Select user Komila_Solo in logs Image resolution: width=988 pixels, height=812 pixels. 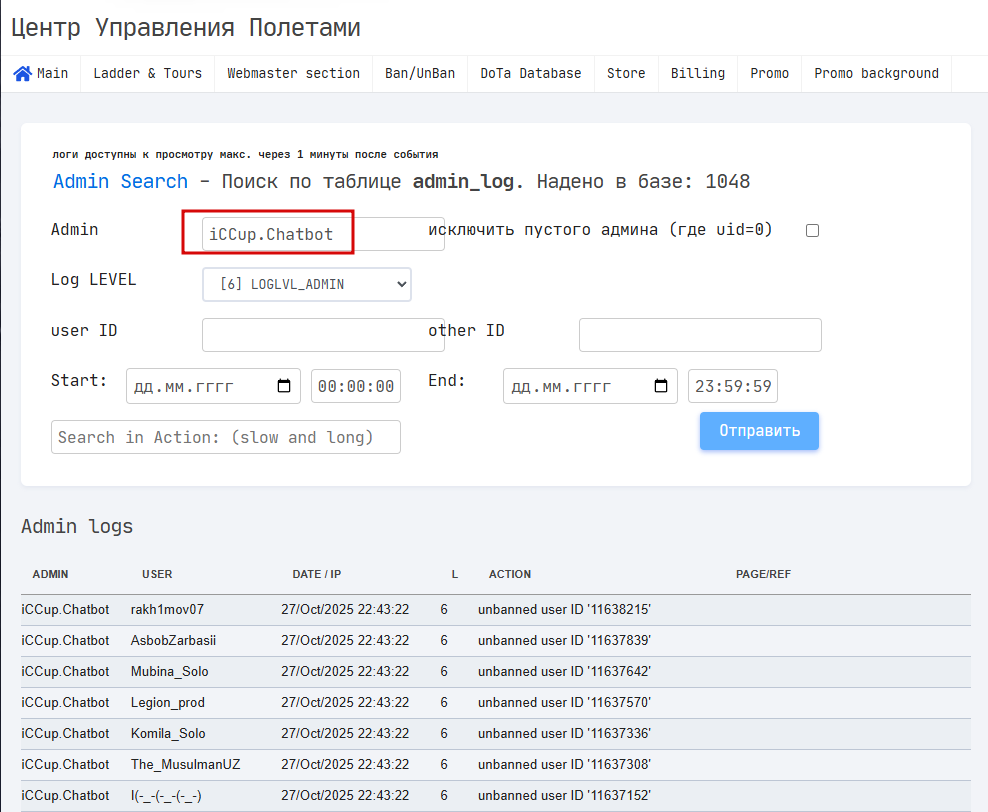(168, 733)
